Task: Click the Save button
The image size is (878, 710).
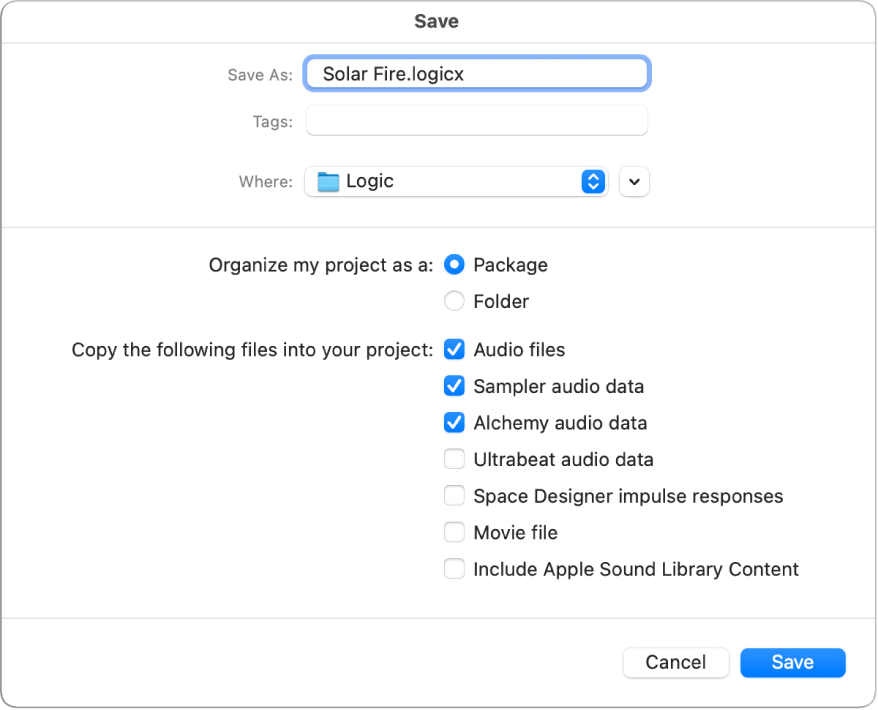Action: pyautogui.click(x=792, y=662)
